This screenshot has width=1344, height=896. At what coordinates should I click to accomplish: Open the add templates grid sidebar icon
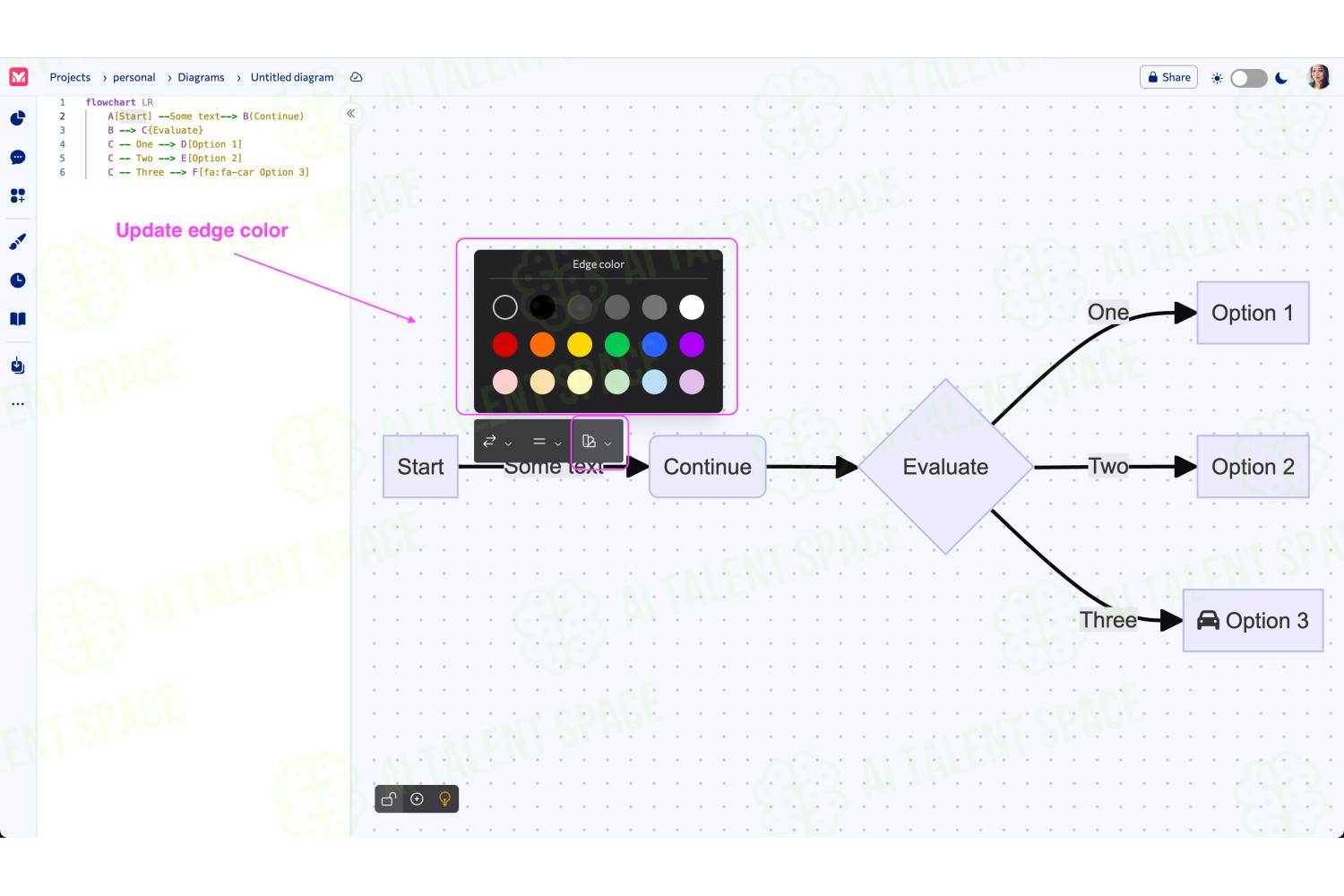point(18,195)
